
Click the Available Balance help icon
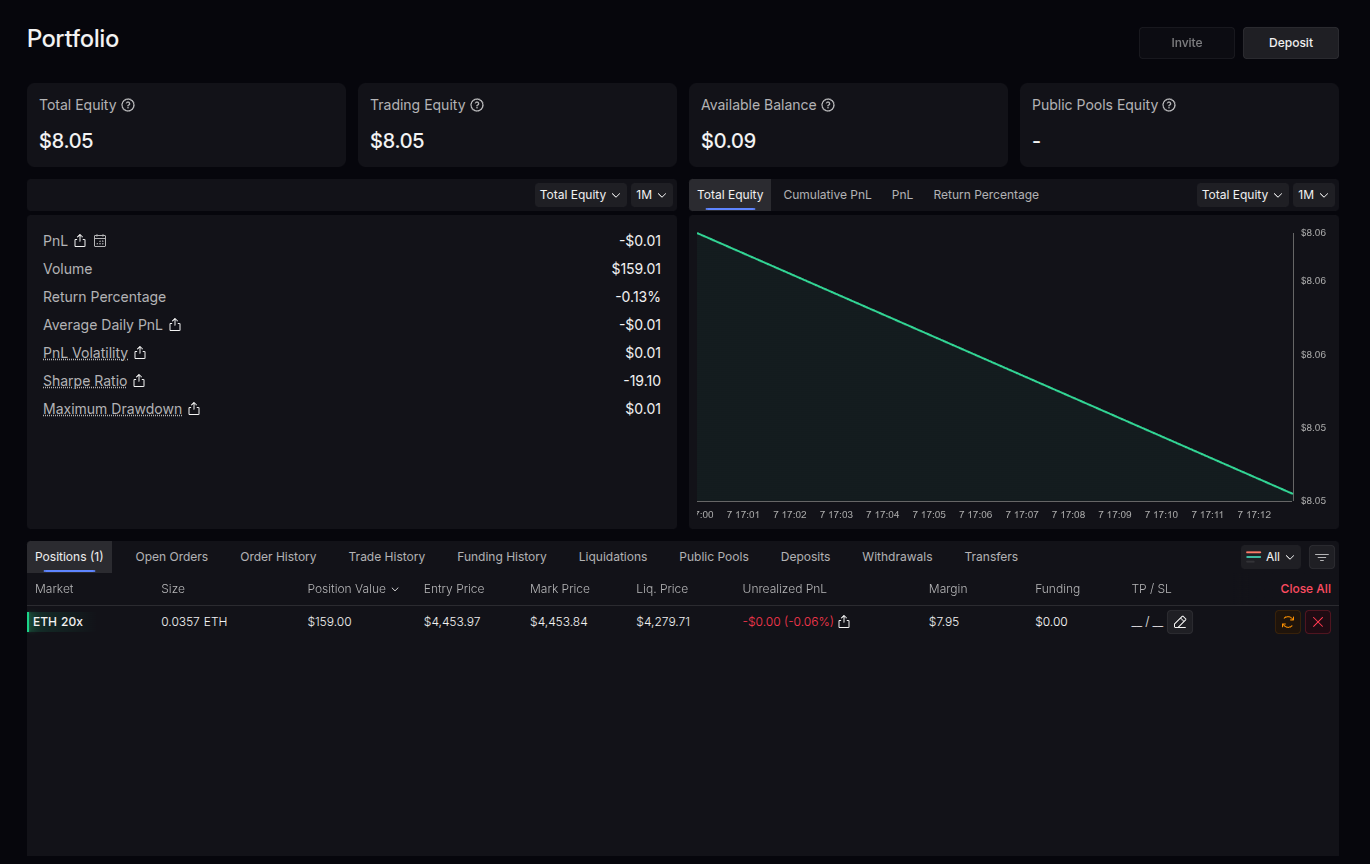(x=828, y=105)
